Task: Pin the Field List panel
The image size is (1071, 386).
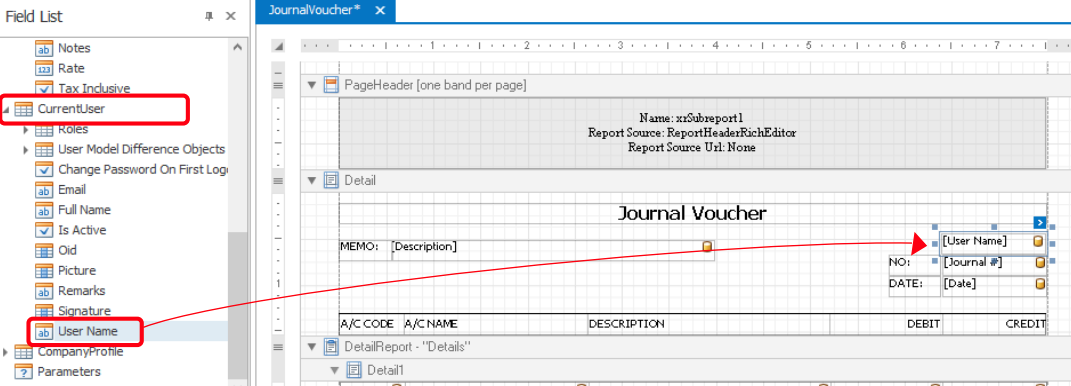Action: tap(209, 16)
